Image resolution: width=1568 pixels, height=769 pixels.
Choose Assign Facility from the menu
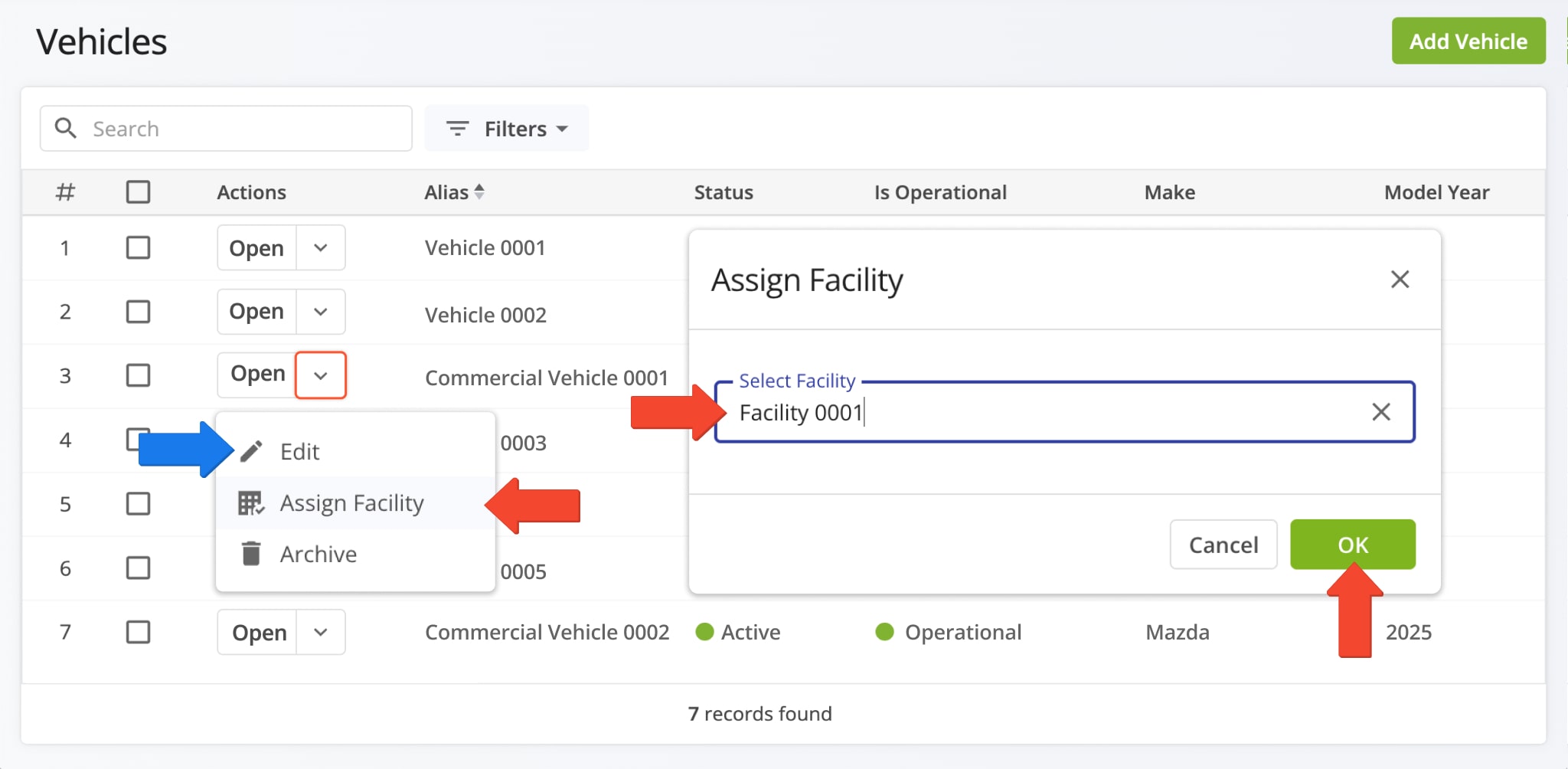[351, 503]
